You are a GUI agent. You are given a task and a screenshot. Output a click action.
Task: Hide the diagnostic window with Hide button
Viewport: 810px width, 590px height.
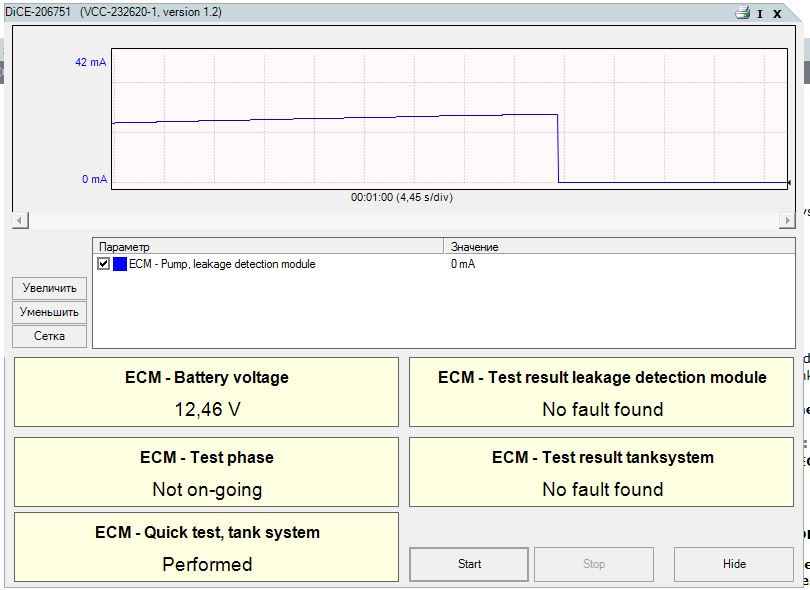(x=734, y=564)
